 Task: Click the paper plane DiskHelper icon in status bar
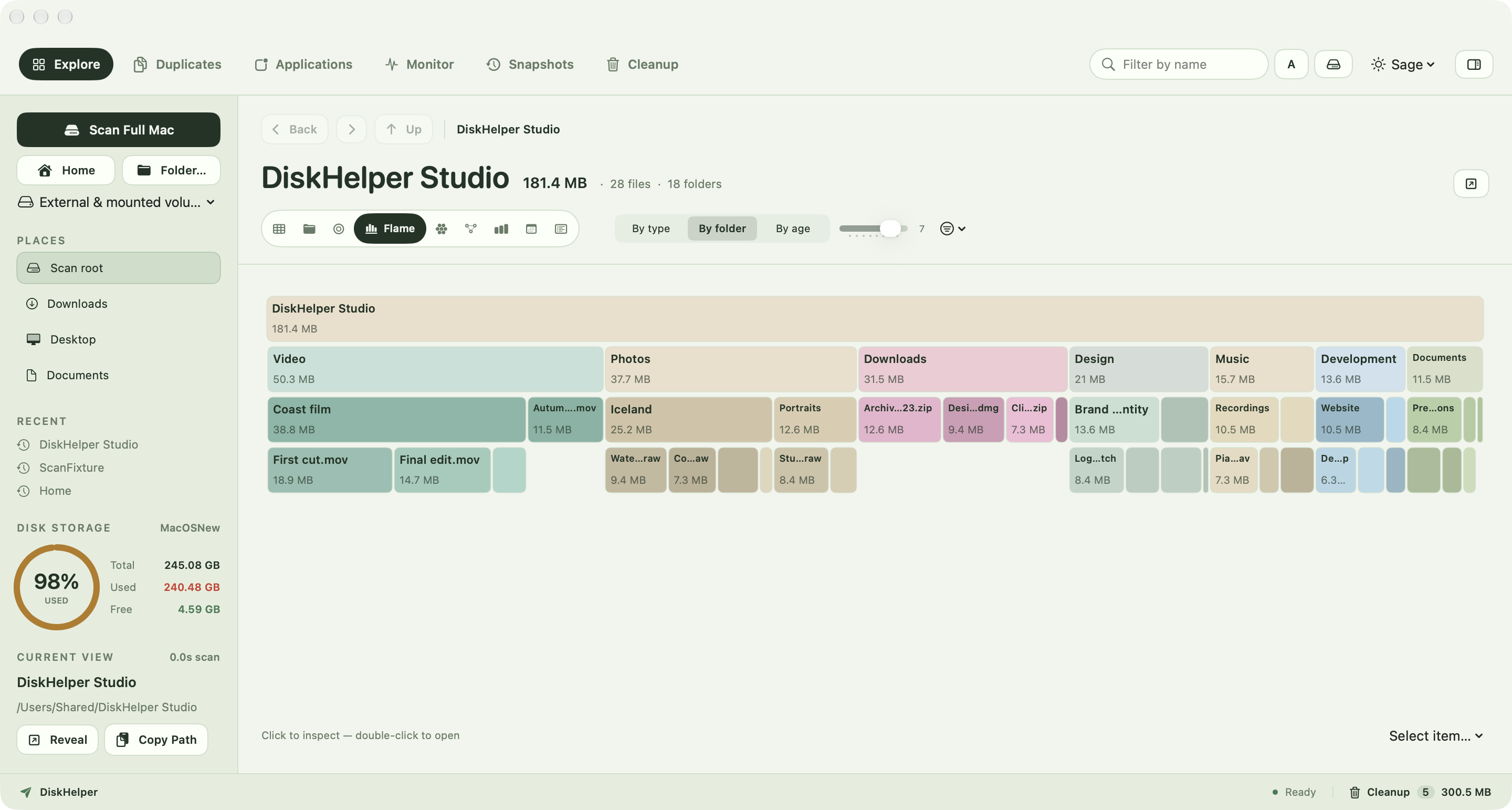(x=26, y=792)
